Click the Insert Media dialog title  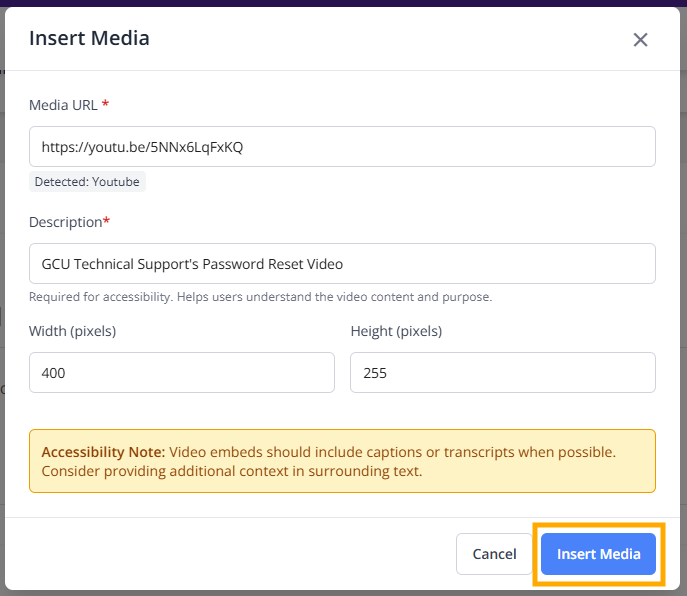pos(89,39)
